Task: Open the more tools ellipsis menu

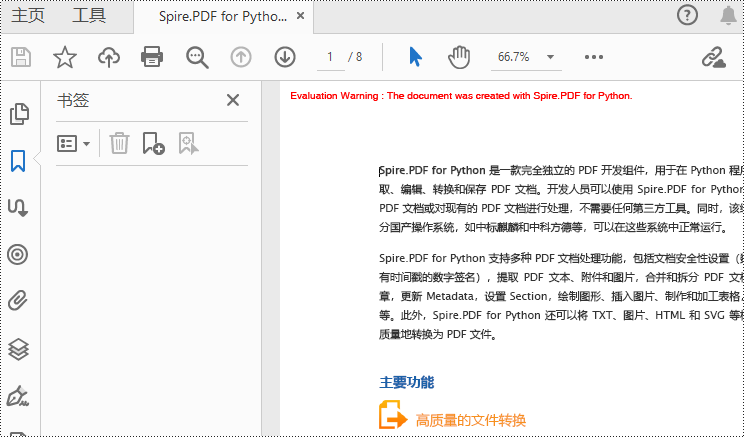Action: tap(594, 57)
